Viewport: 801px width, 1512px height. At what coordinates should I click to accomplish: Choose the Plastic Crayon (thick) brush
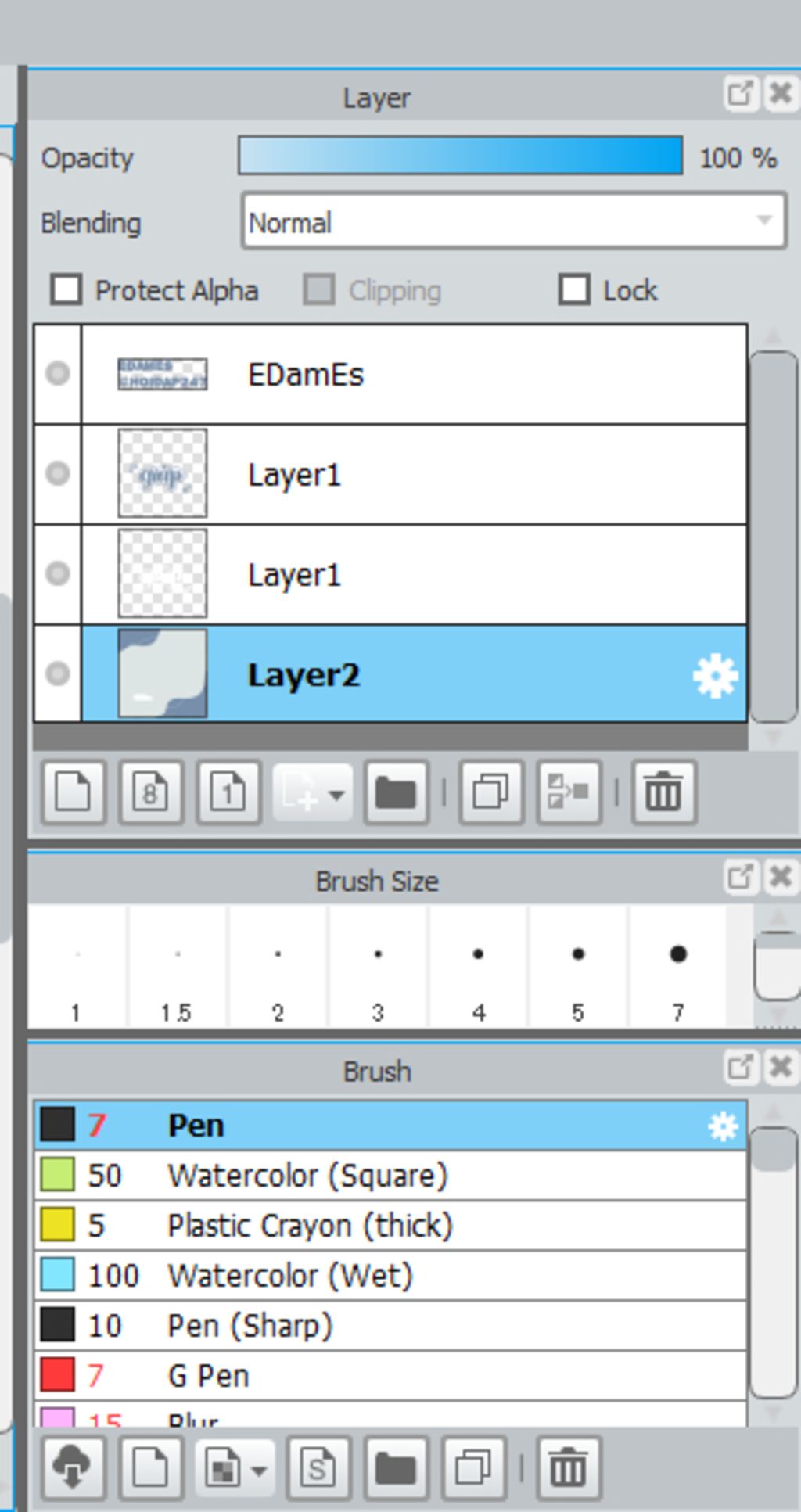[310, 1226]
